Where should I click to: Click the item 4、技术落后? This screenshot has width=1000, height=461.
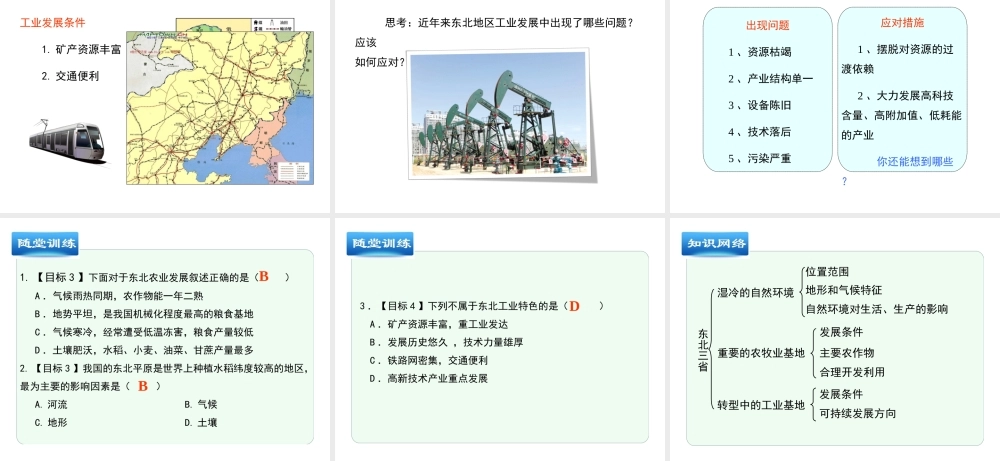tap(760, 132)
